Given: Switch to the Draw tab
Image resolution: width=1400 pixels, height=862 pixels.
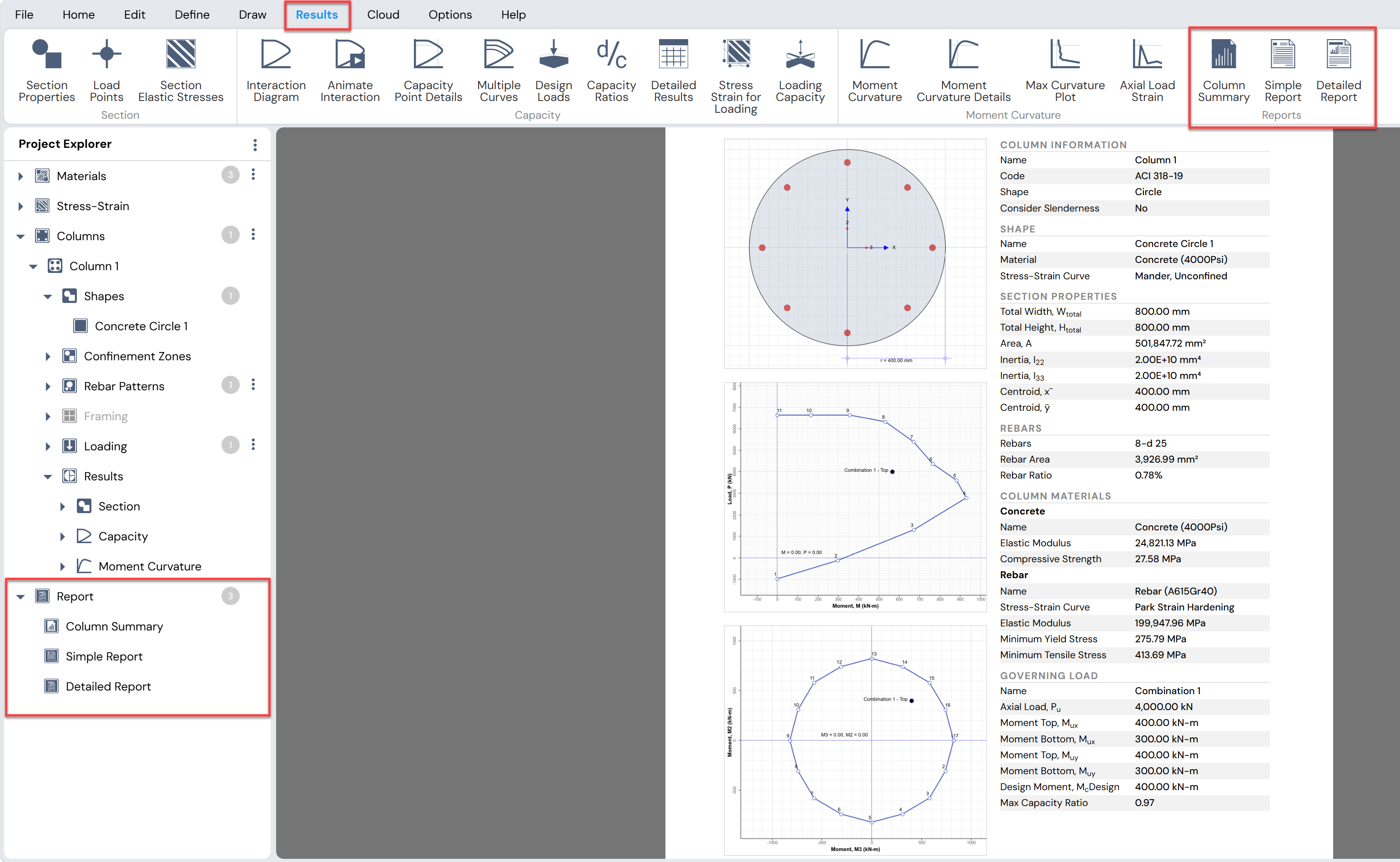Looking at the screenshot, I should point(252,15).
